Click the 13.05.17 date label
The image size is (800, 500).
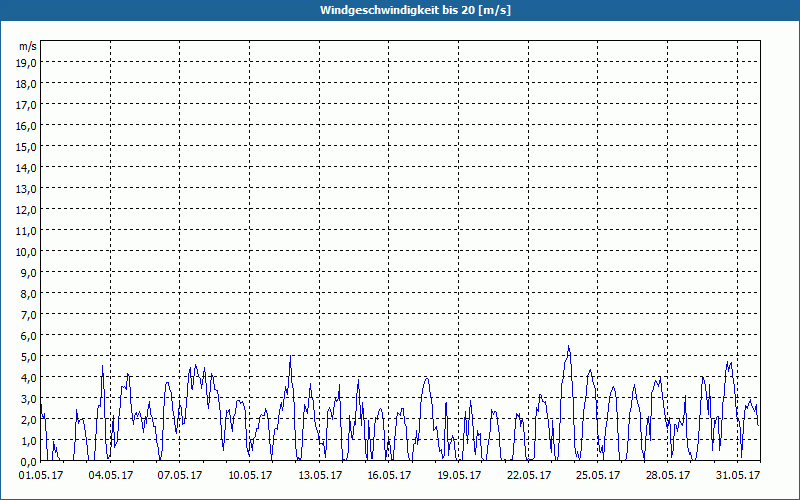320,476
